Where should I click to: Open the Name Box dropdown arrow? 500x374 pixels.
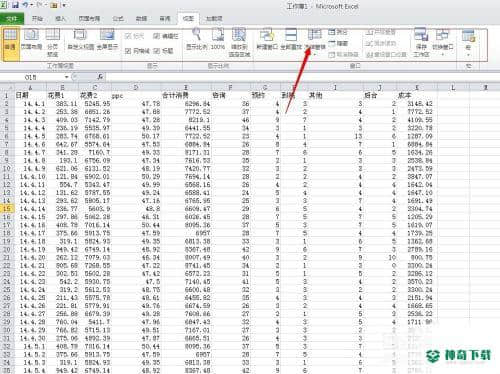click(67, 77)
